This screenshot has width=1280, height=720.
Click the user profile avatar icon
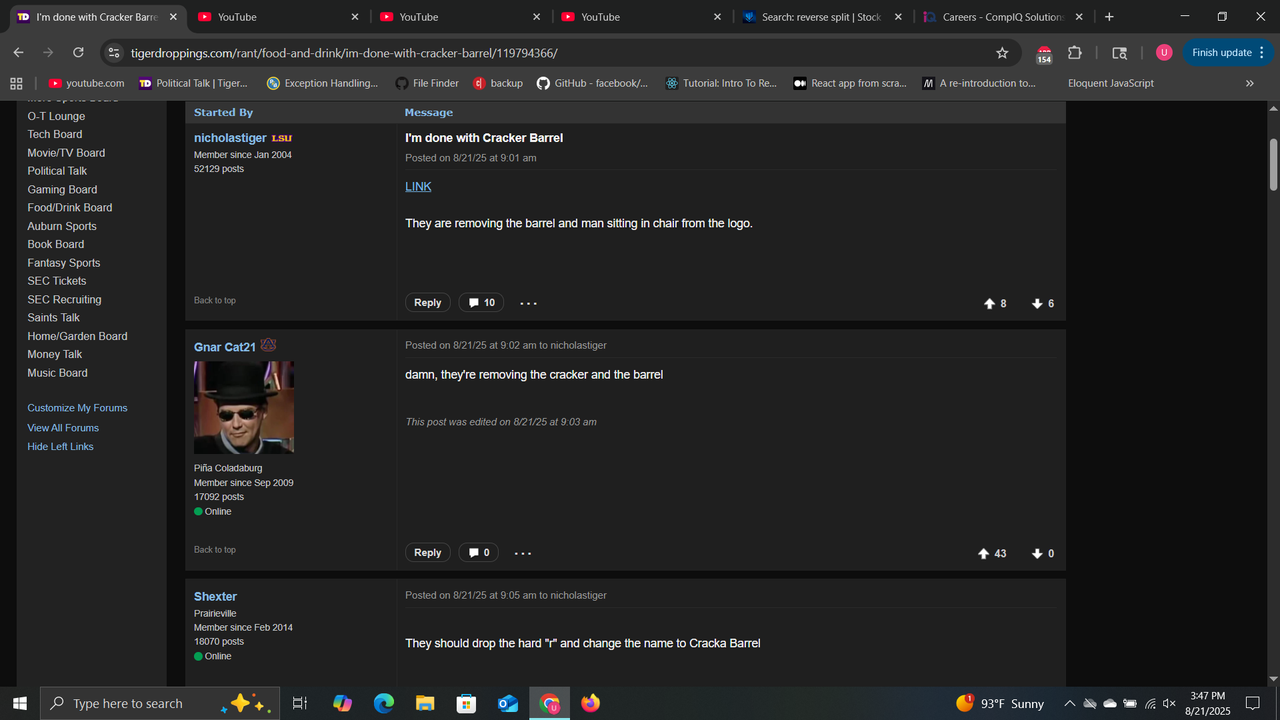coord(1164,53)
